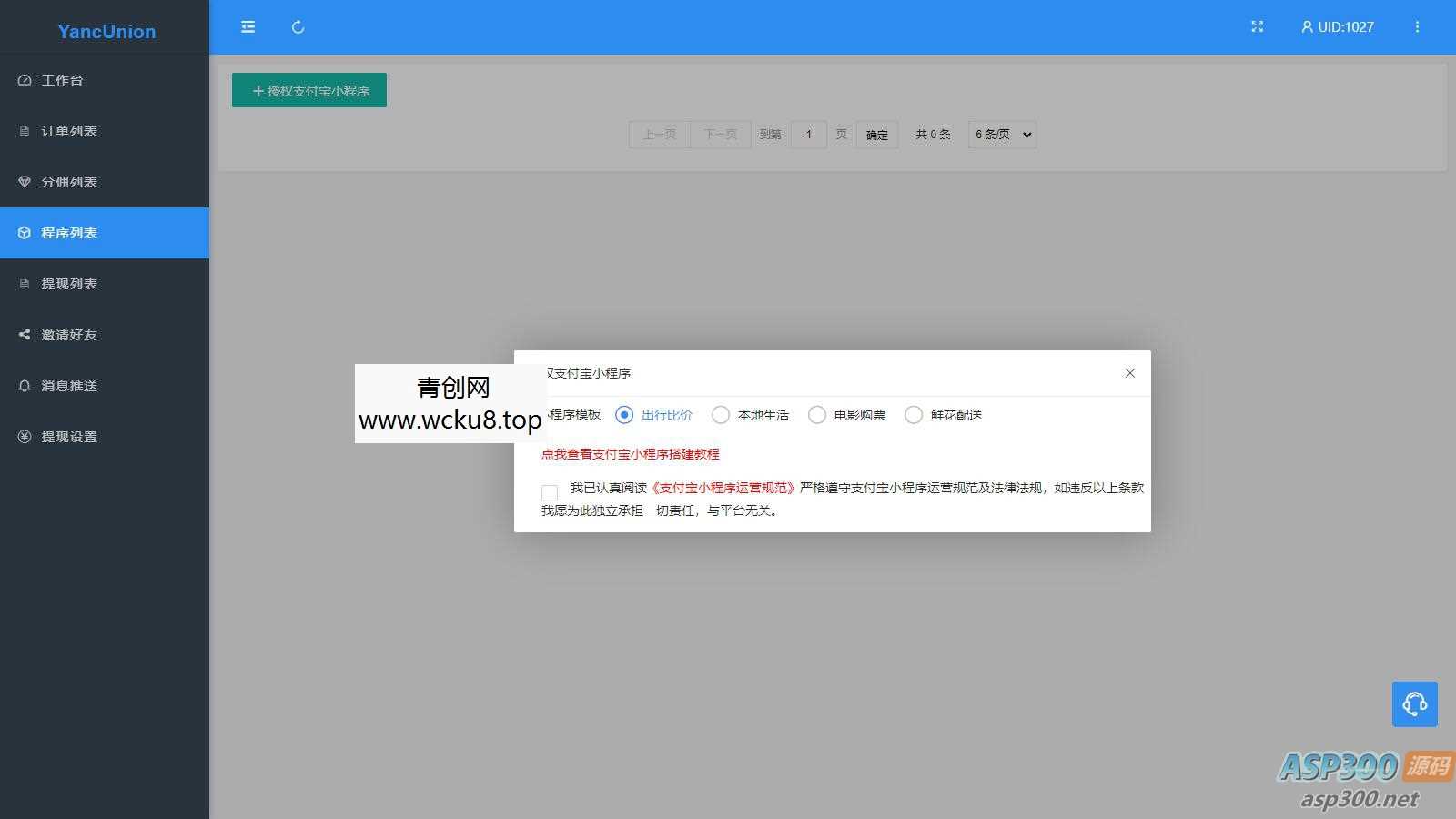Select the 本地生活 template radio button
The height and width of the screenshot is (819, 1456).
pyautogui.click(x=721, y=414)
